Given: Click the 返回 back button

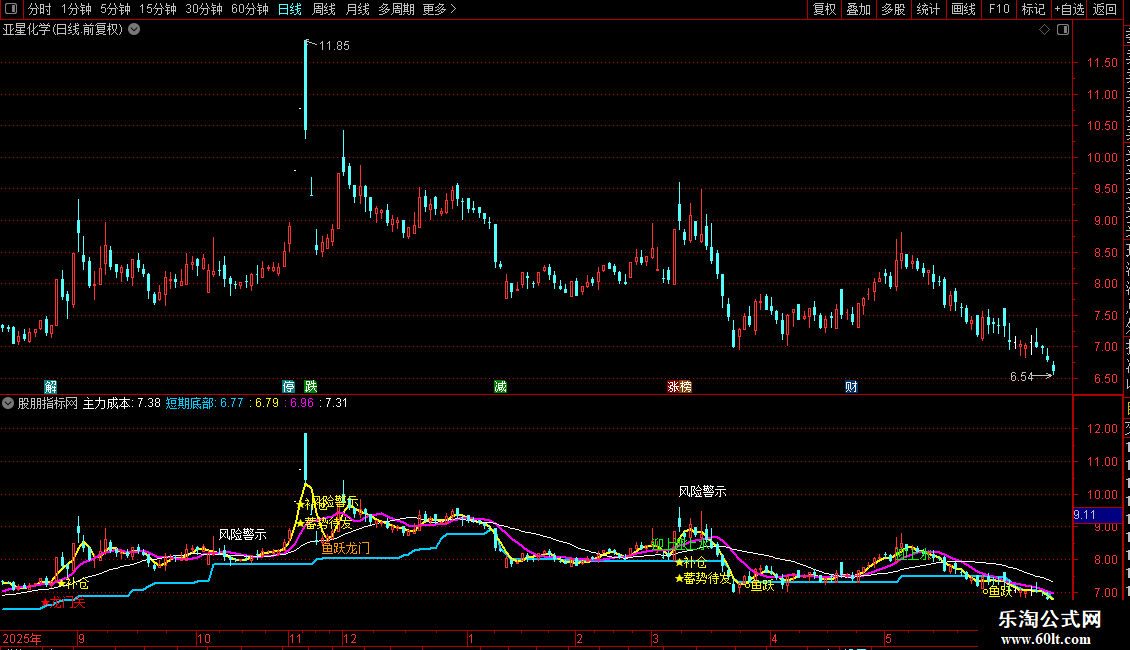Looking at the screenshot, I should coord(1105,9).
